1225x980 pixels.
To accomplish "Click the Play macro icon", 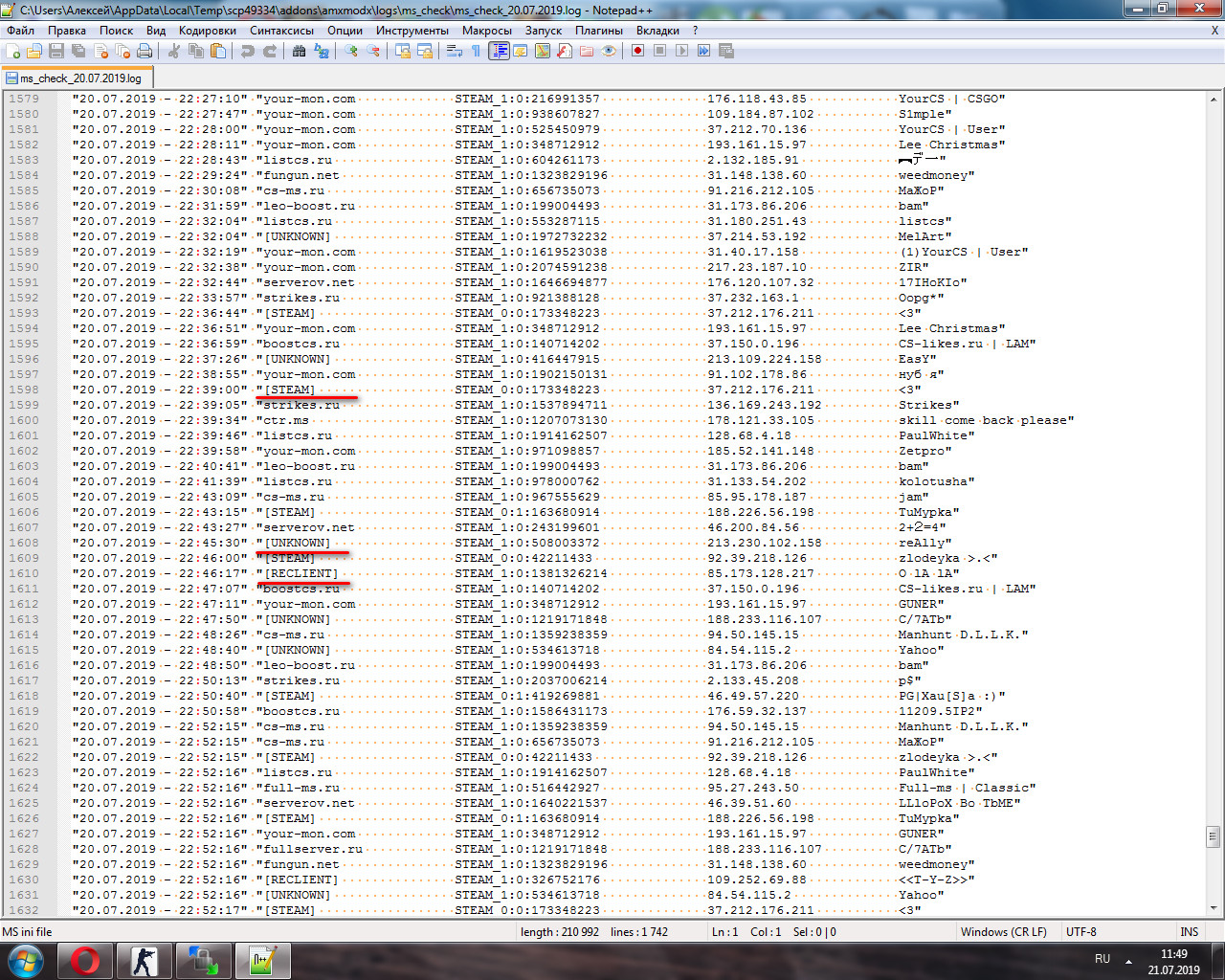I will pyautogui.click(x=681, y=51).
